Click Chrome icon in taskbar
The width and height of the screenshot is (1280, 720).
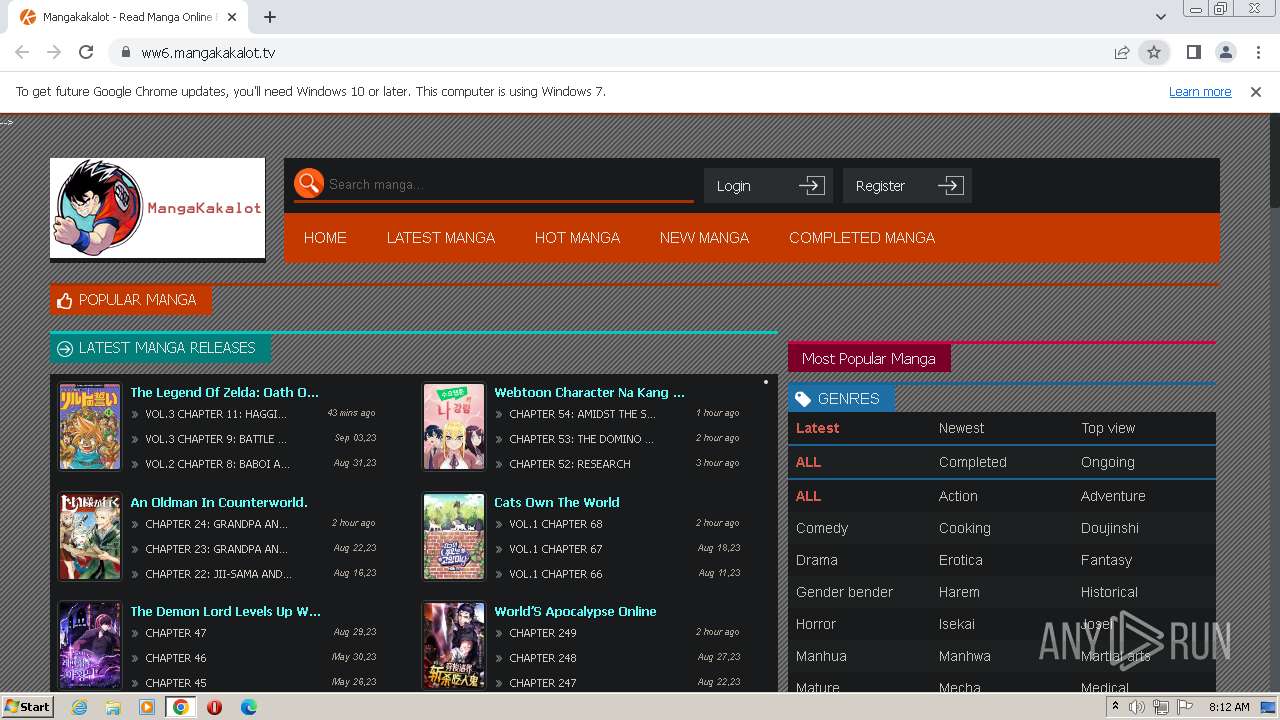click(181, 707)
